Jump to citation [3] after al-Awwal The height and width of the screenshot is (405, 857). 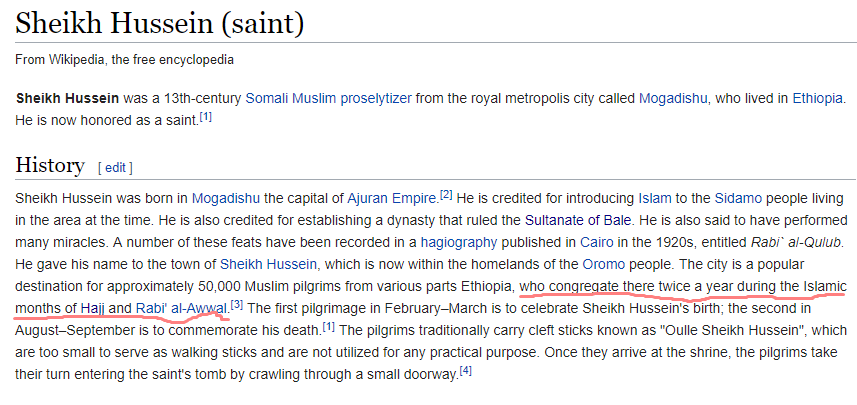(237, 304)
